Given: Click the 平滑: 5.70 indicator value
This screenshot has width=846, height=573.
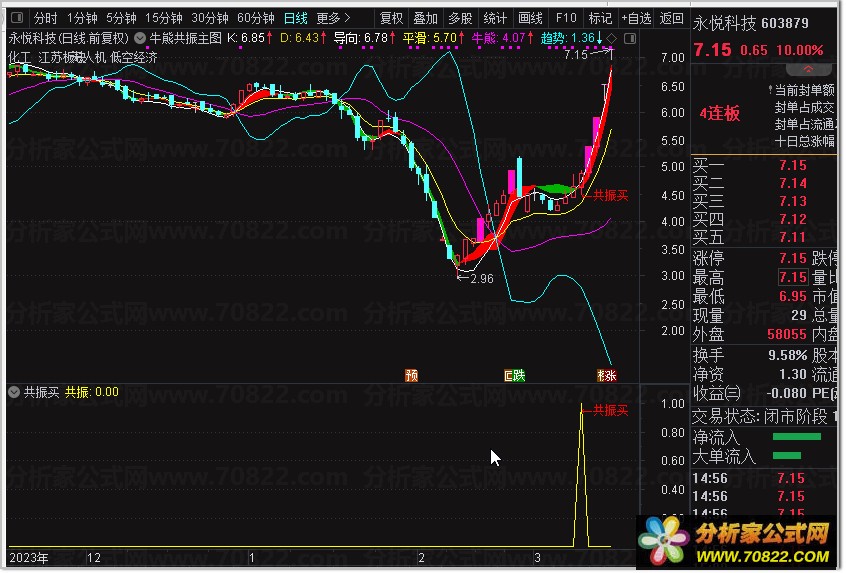Looking at the screenshot, I should 433,38.
